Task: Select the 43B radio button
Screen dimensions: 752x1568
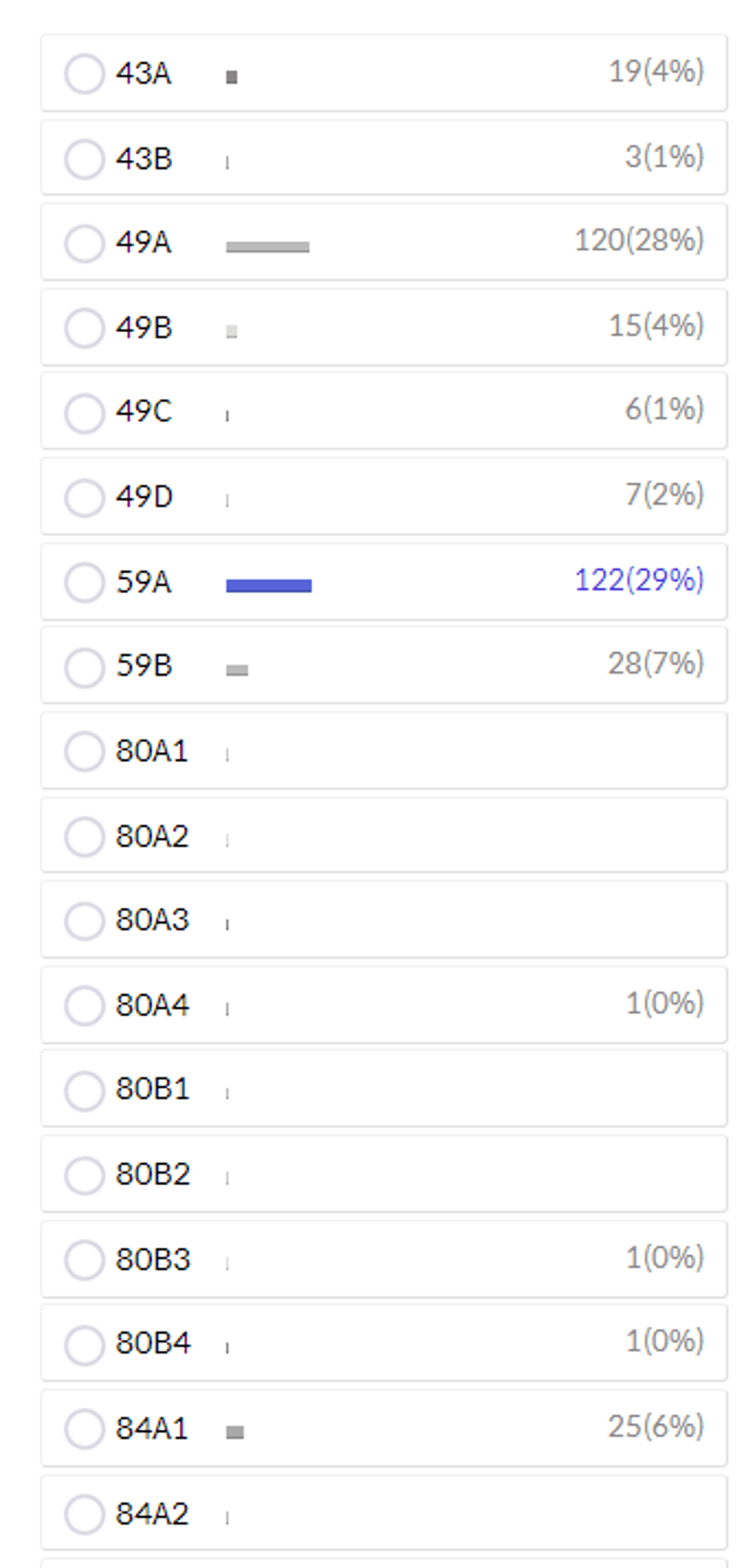Action: tap(85, 159)
